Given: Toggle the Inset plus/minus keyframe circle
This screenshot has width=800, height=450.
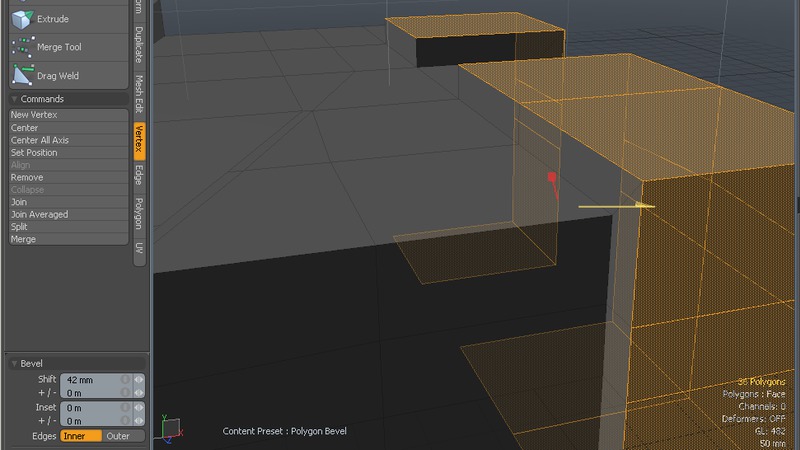Looking at the screenshot, I should 125,420.
